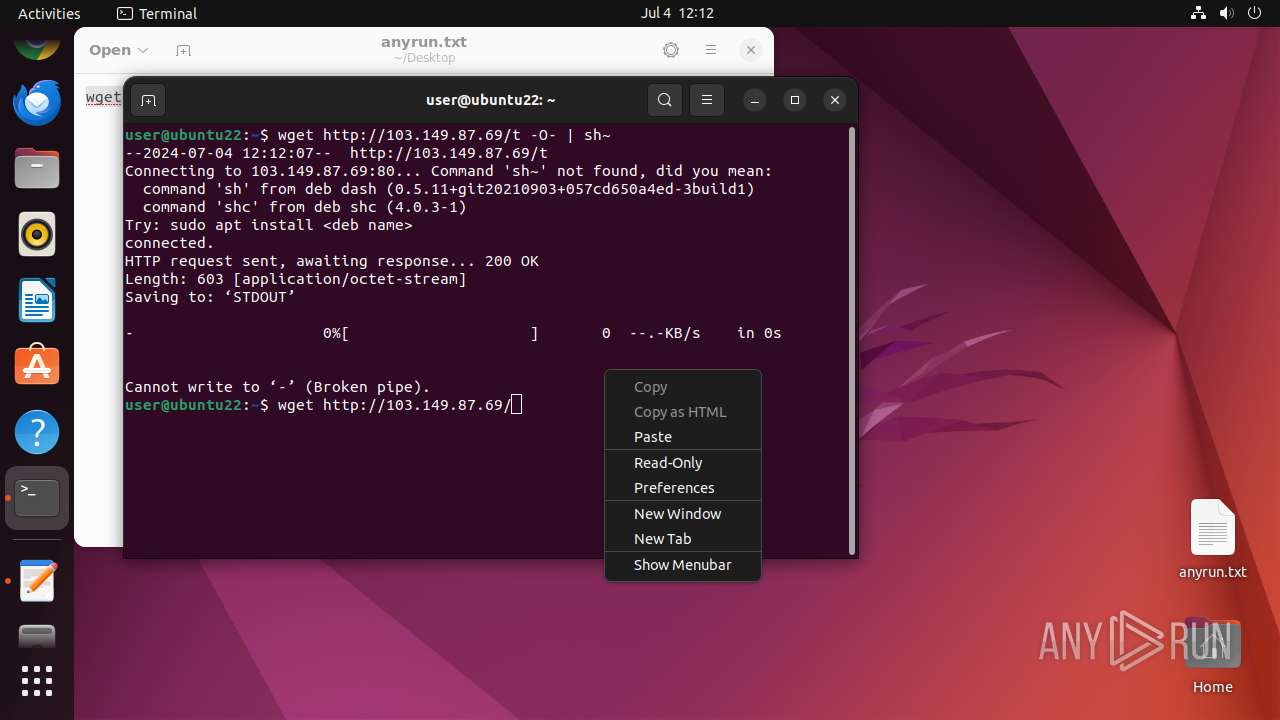Close the anyrun.txt editor window
Screen dimensions: 1280x720
(x=751, y=50)
